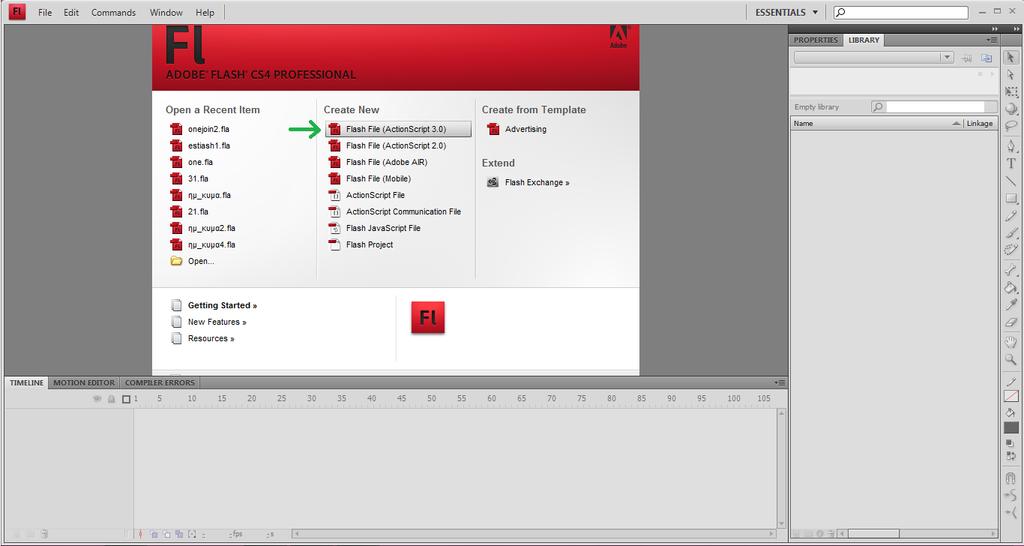The width and height of the screenshot is (1024, 546).
Task: Open the Fill color swatch
Action: (x=1011, y=428)
